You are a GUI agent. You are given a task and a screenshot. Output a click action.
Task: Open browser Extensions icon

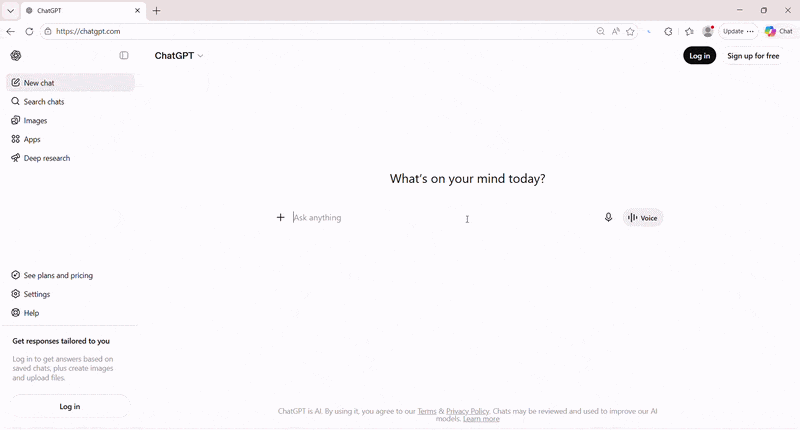668,32
